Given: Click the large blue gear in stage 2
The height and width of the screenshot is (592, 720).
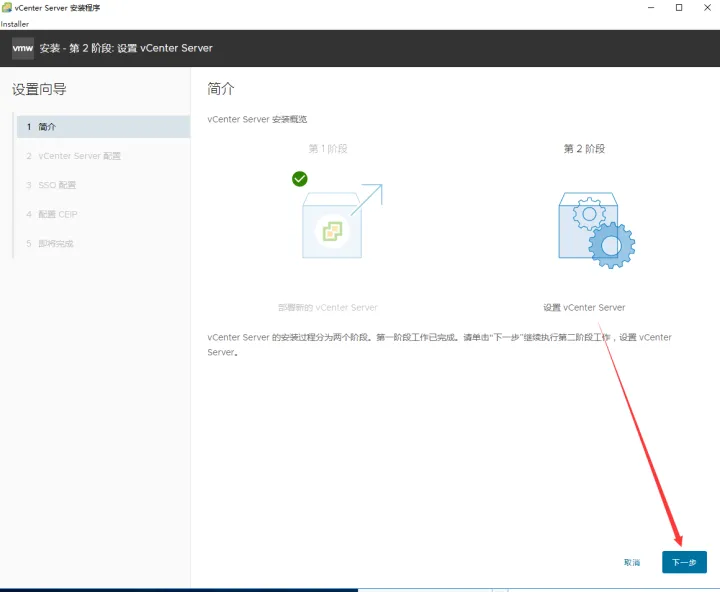Looking at the screenshot, I should pos(612,245).
